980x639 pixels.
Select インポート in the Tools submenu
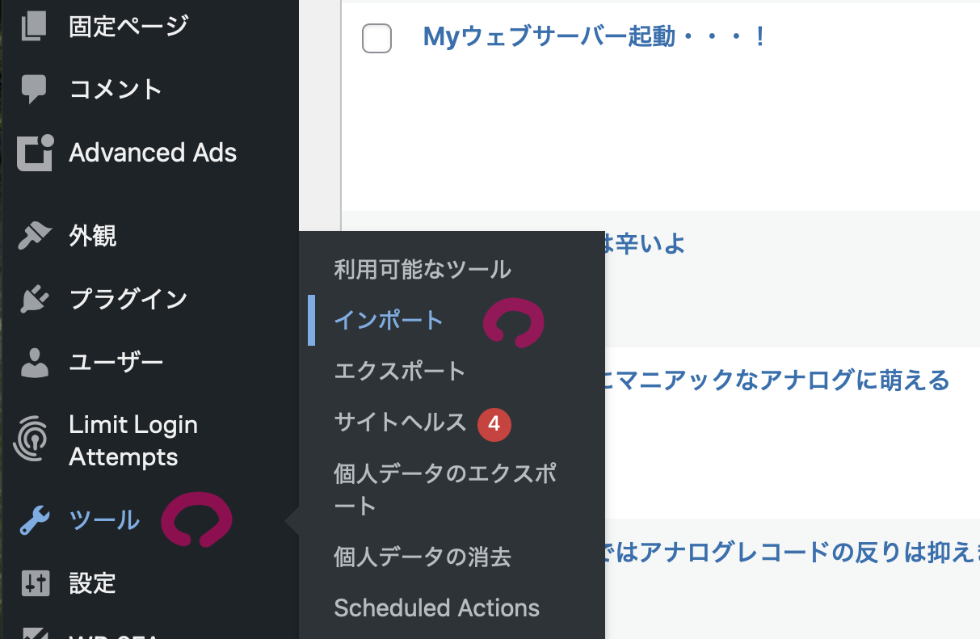tap(389, 320)
